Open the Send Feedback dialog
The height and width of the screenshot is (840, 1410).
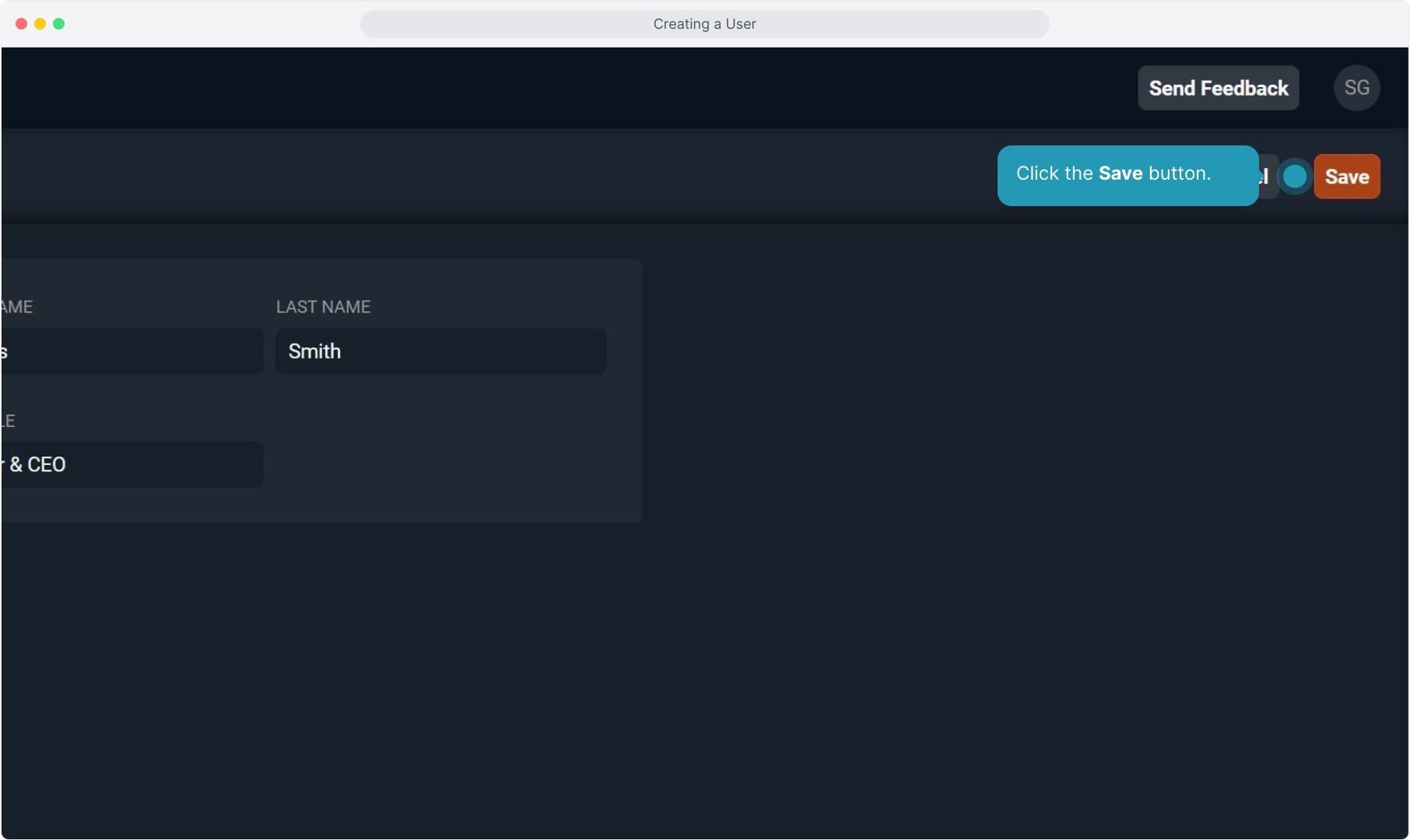click(x=1218, y=88)
